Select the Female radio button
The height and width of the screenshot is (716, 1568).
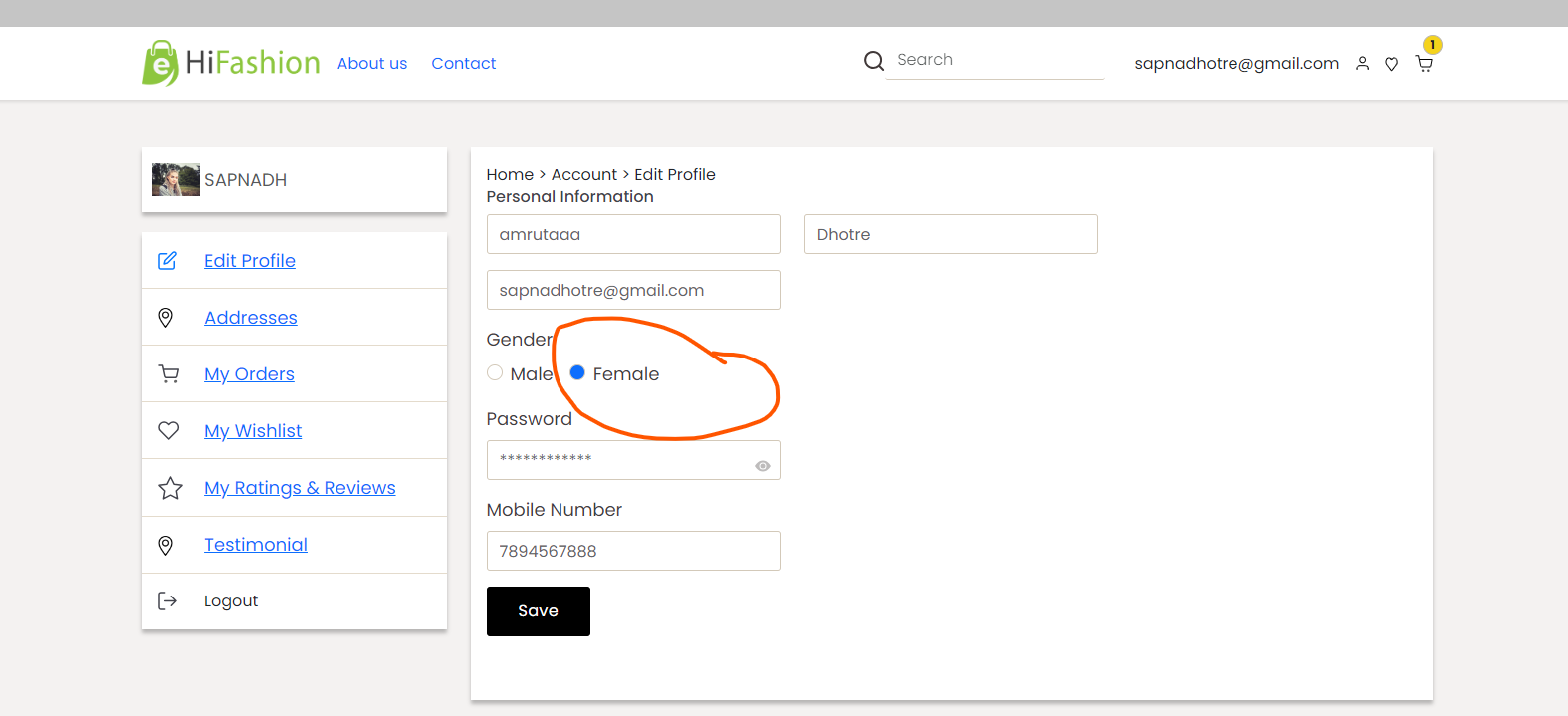[x=577, y=373]
